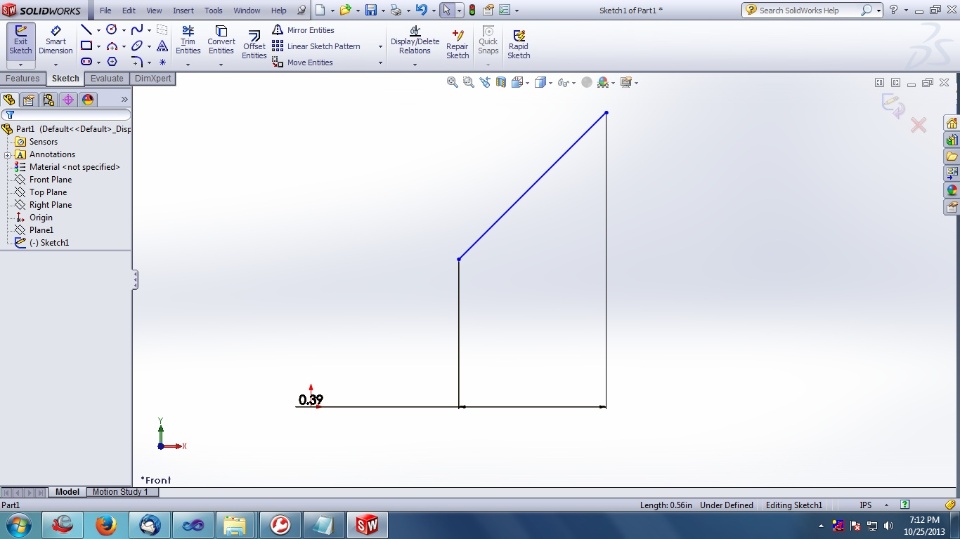Select the Sketch Fillet tool
Image resolution: width=960 pixels, height=539 pixels.
point(137,62)
